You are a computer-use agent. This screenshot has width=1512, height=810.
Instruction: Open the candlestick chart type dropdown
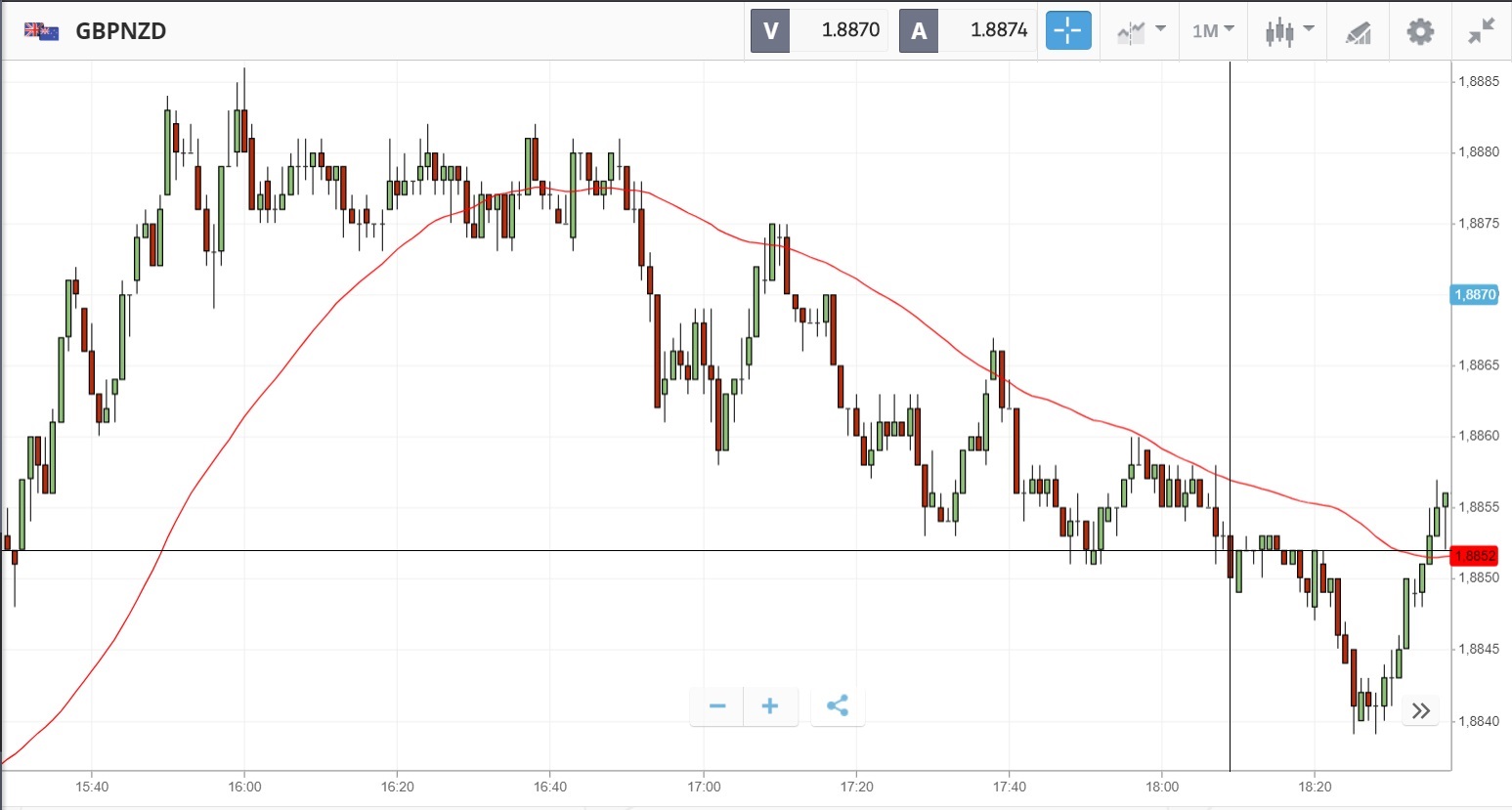[1289, 31]
